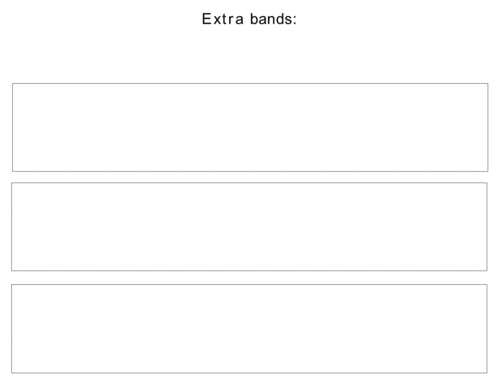Click the top border of first band box
This screenshot has width=500, height=386.
tap(250, 84)
